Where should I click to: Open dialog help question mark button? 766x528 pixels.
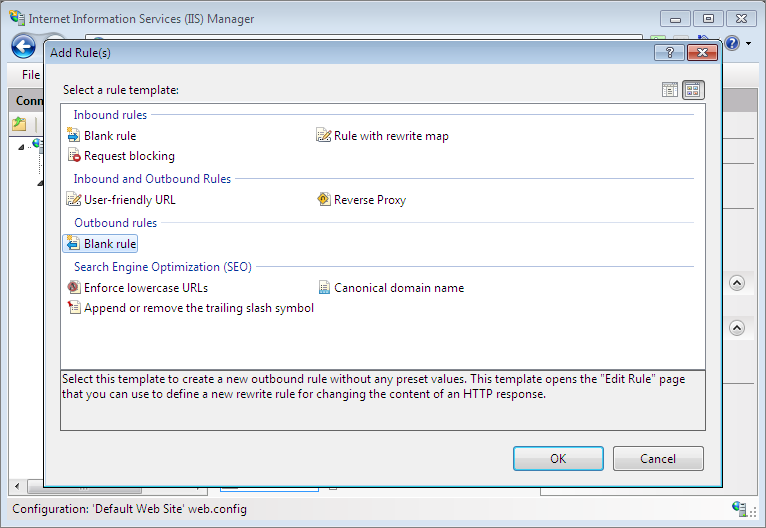pyautogui.click(x=670, y=52)
